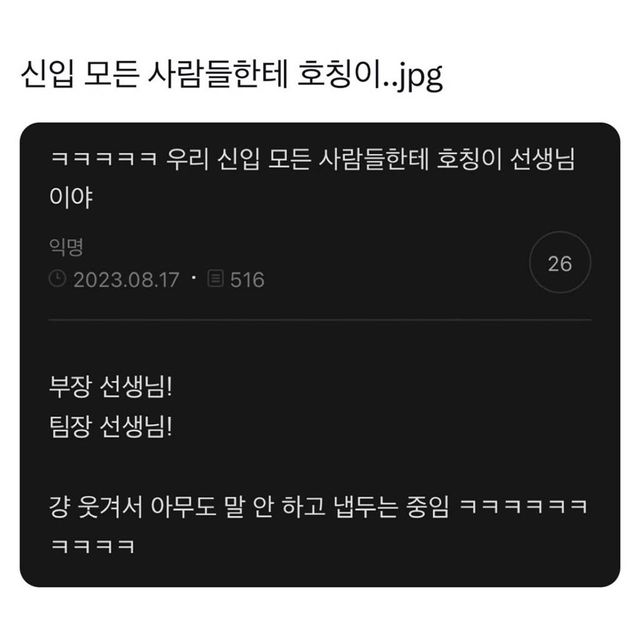This screenshot has width=640, height=633.
Task: Click the leading ㅋㅋㅋㅋㅋ in the post title
Action: (104, 158)
